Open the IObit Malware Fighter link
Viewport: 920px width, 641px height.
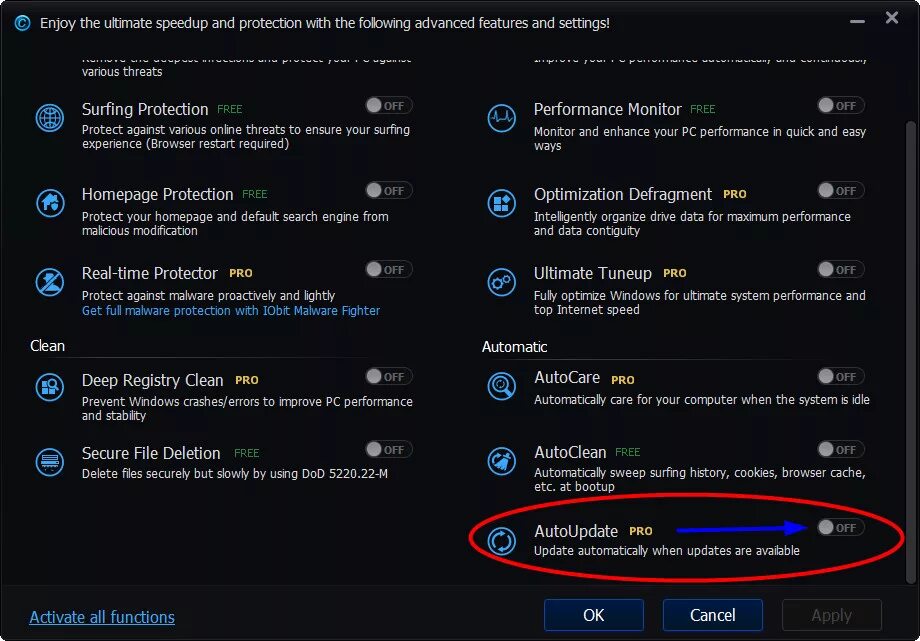tap(231, 311)
